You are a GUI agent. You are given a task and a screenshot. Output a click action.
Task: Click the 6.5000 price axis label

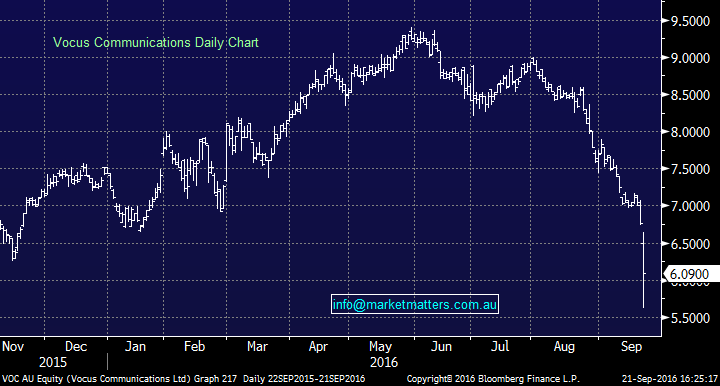click(690, 244)
